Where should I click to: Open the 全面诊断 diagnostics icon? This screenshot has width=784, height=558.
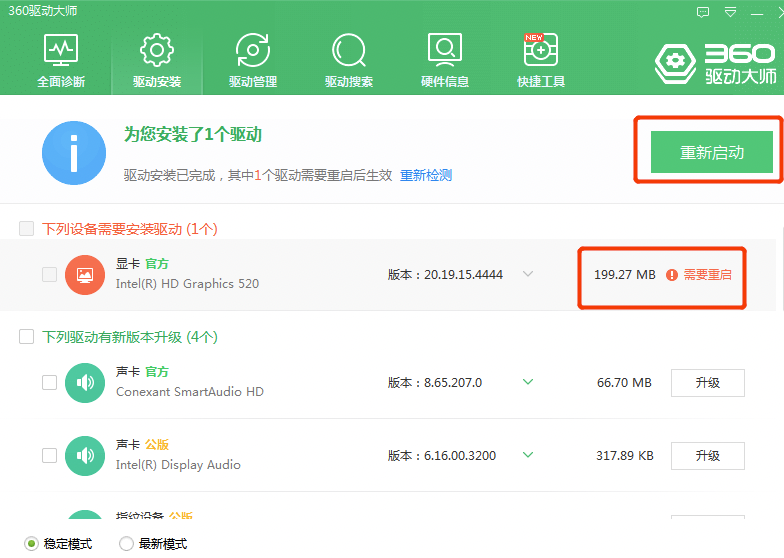(x=61, y=50)
